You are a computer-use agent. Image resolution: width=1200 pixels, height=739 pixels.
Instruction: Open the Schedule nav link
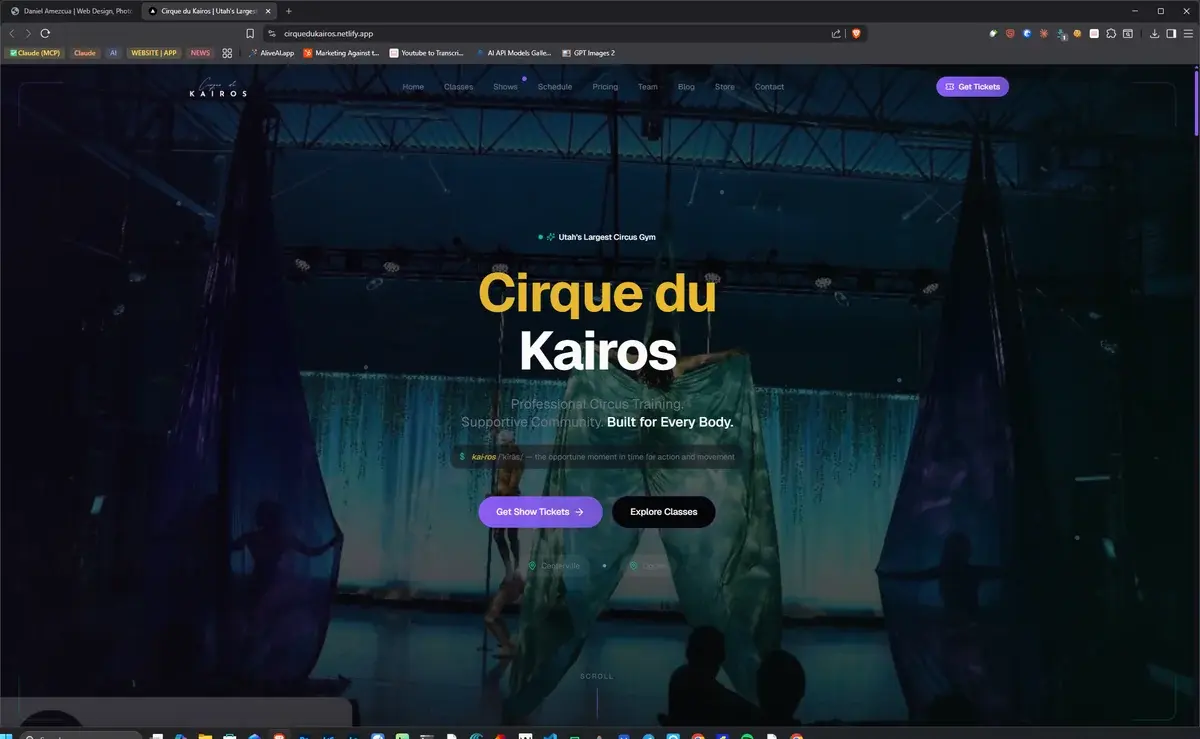tap(555, 87)
